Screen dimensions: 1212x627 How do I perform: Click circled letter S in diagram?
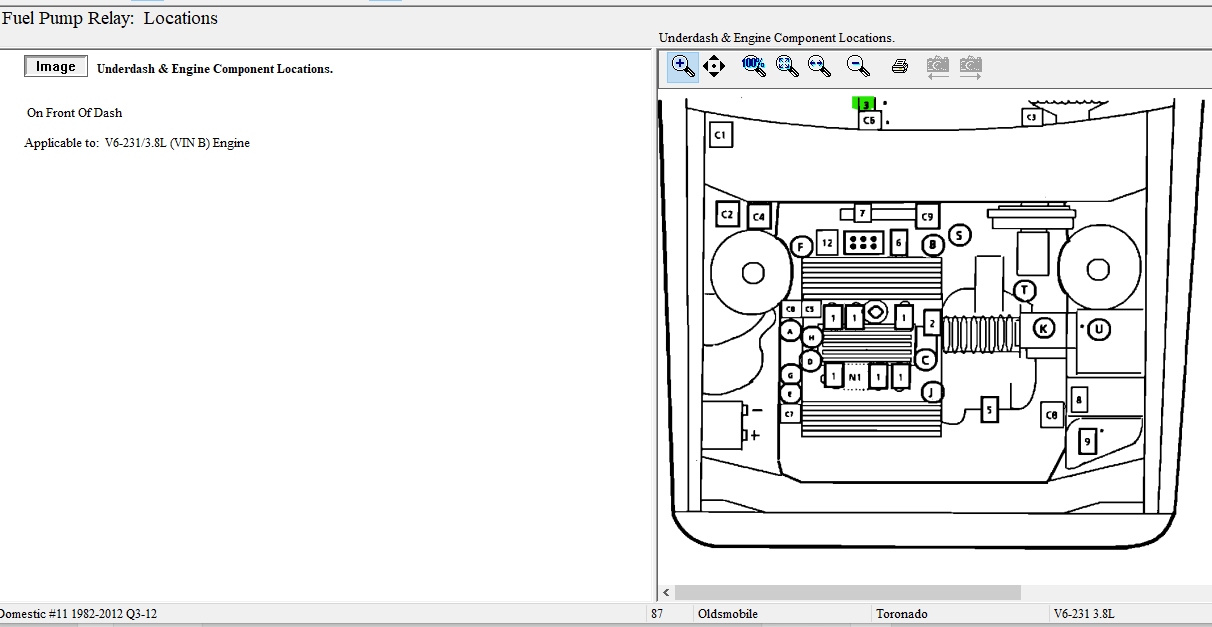point(959,235)
